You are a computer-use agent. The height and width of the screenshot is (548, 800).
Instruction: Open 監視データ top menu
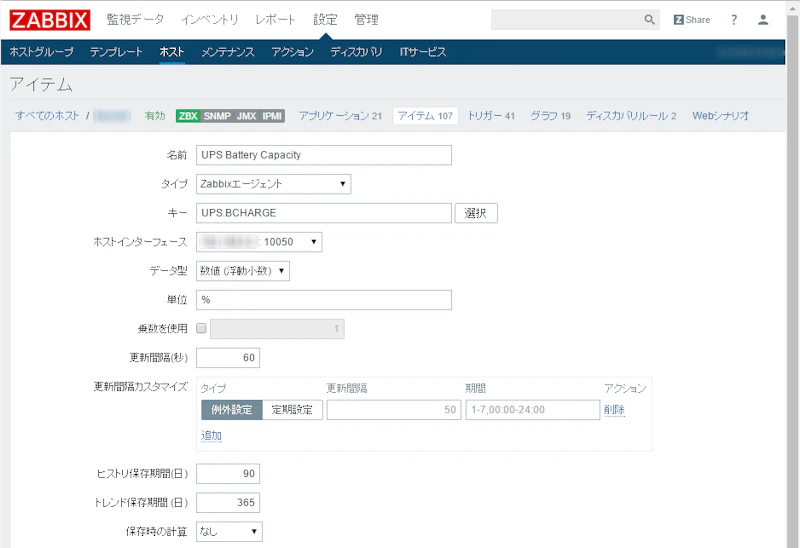[135, 20]
